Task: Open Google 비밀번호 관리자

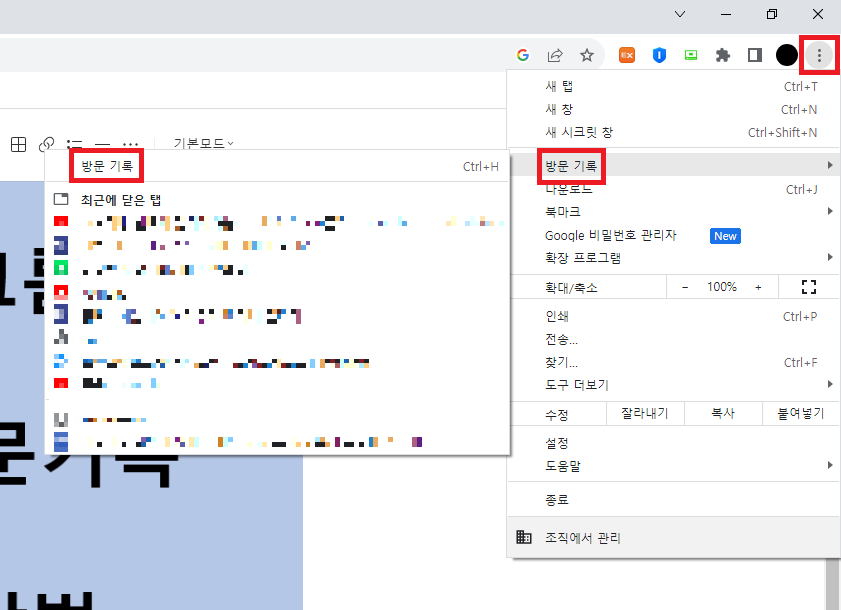Action: point(673,236)
